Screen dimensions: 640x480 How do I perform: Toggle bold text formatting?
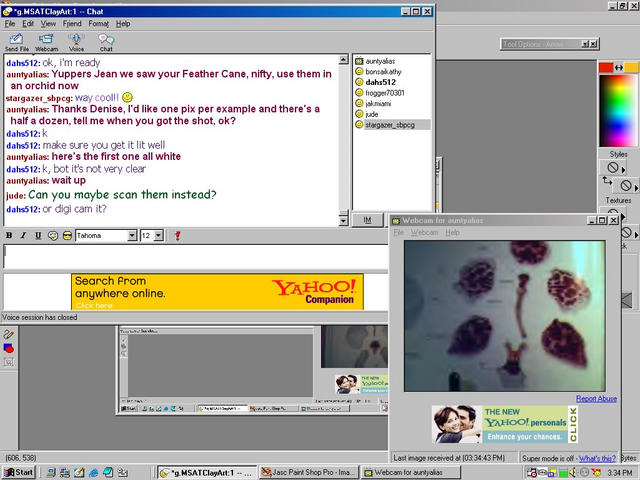point(9,236)
